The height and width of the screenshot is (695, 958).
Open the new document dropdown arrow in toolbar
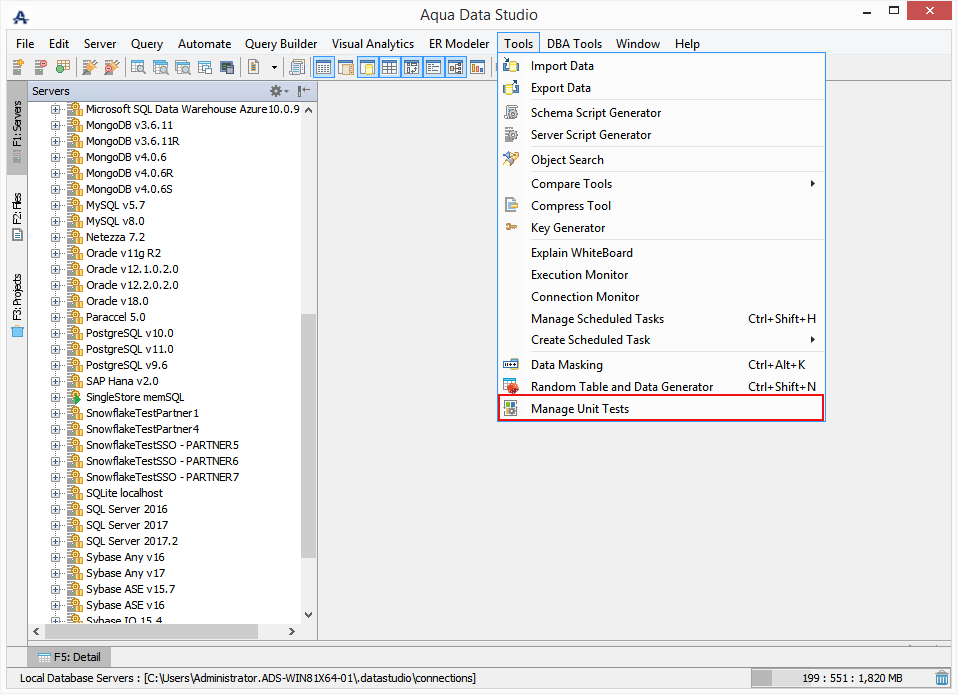coord(274,67)
